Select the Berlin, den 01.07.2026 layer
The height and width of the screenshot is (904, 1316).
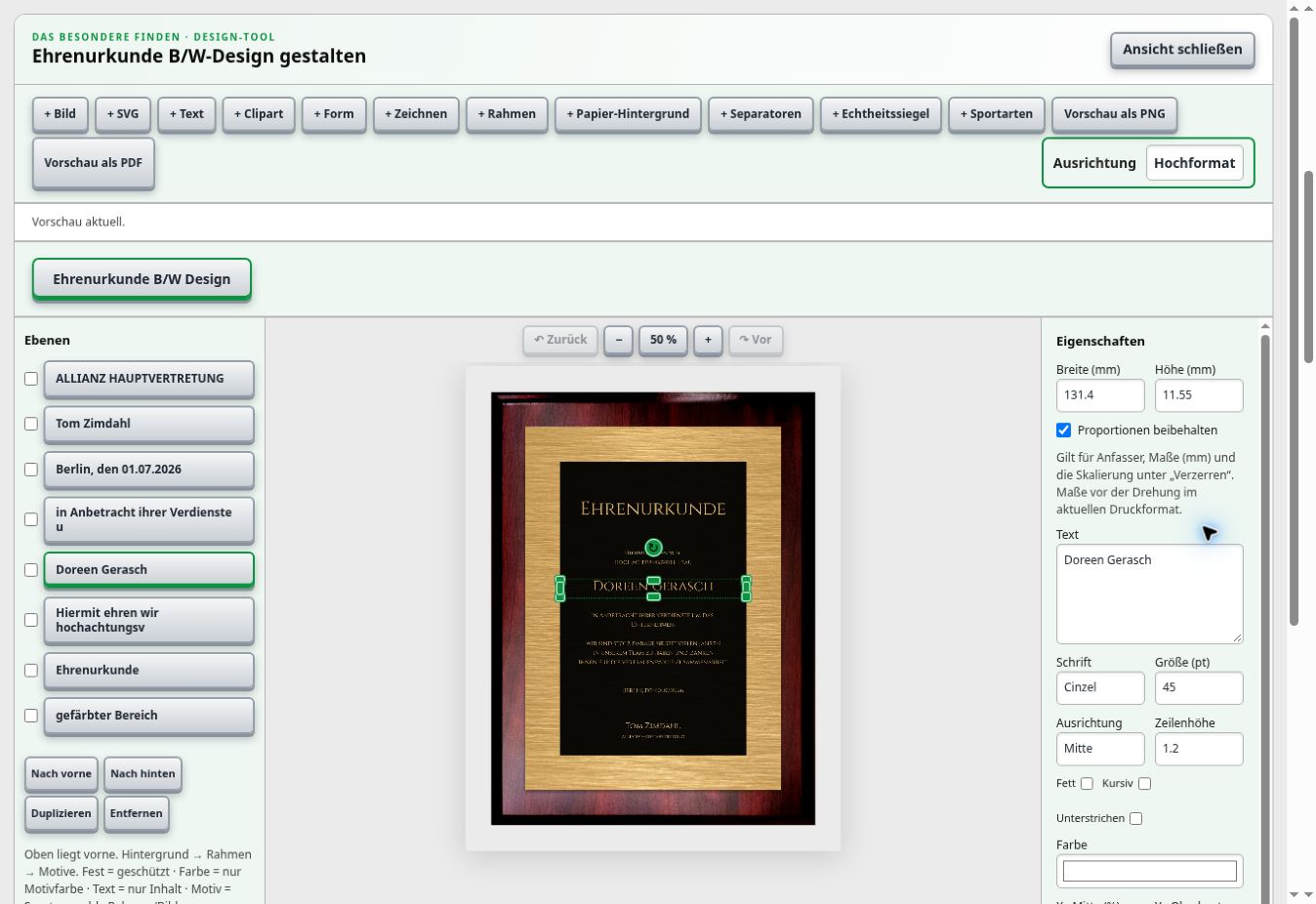tap(148, 470)
